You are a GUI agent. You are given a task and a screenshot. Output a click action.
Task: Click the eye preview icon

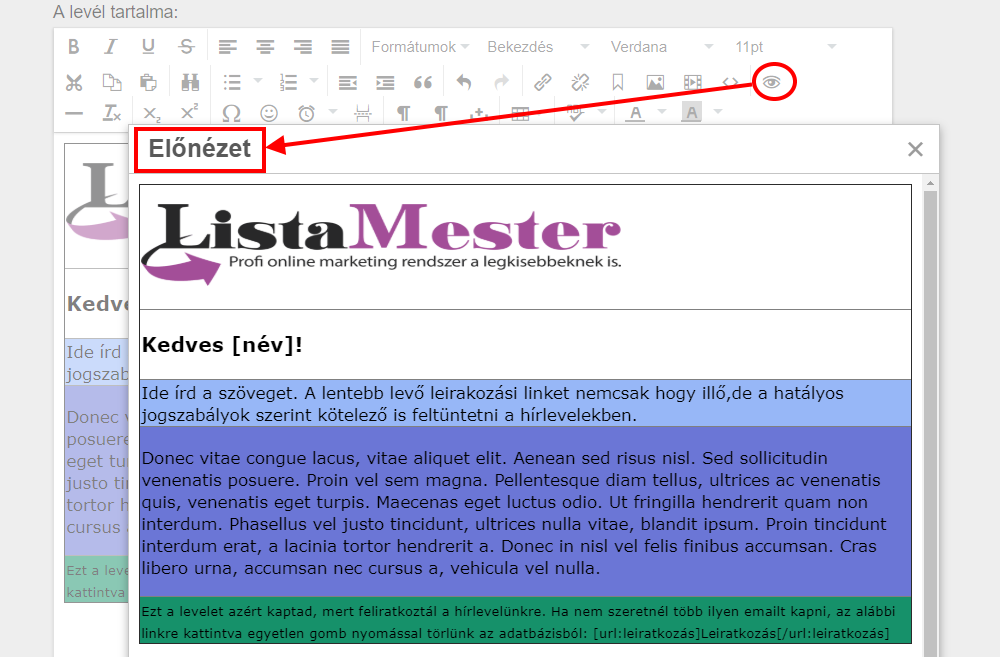772,82
